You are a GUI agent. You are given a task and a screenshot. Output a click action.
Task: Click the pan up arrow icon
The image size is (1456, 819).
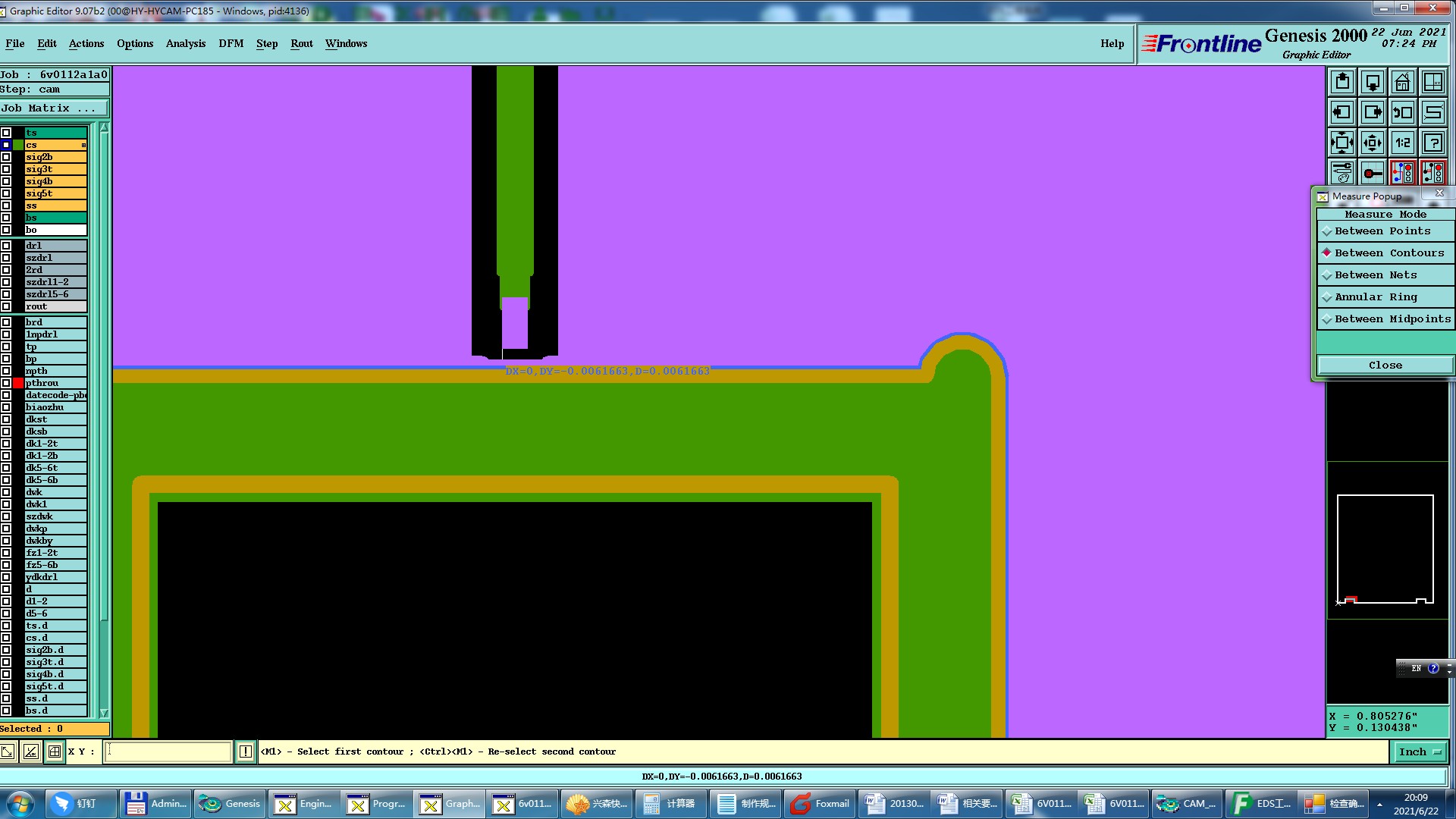1342,82
